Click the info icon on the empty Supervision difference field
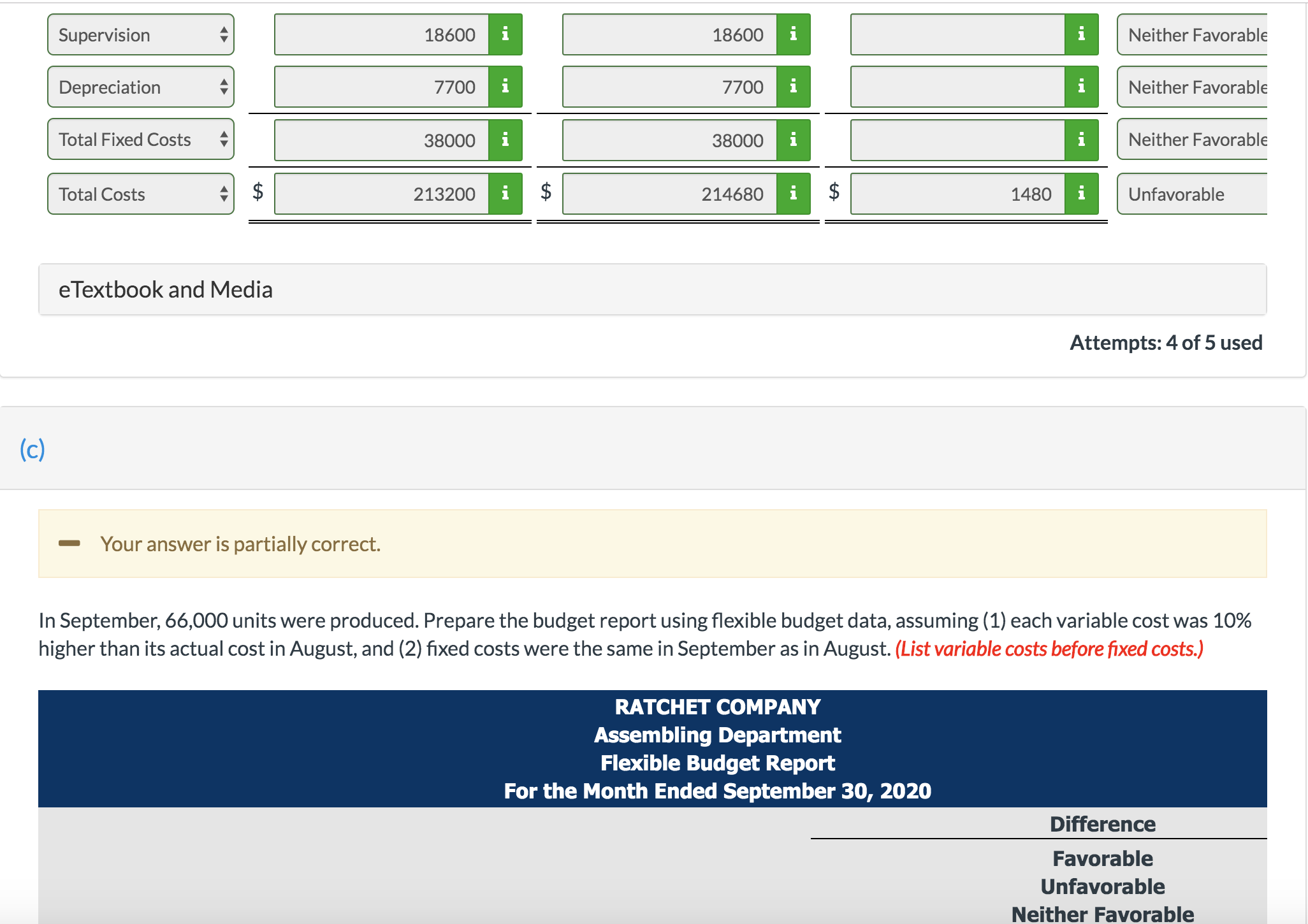 point(1080,34)
